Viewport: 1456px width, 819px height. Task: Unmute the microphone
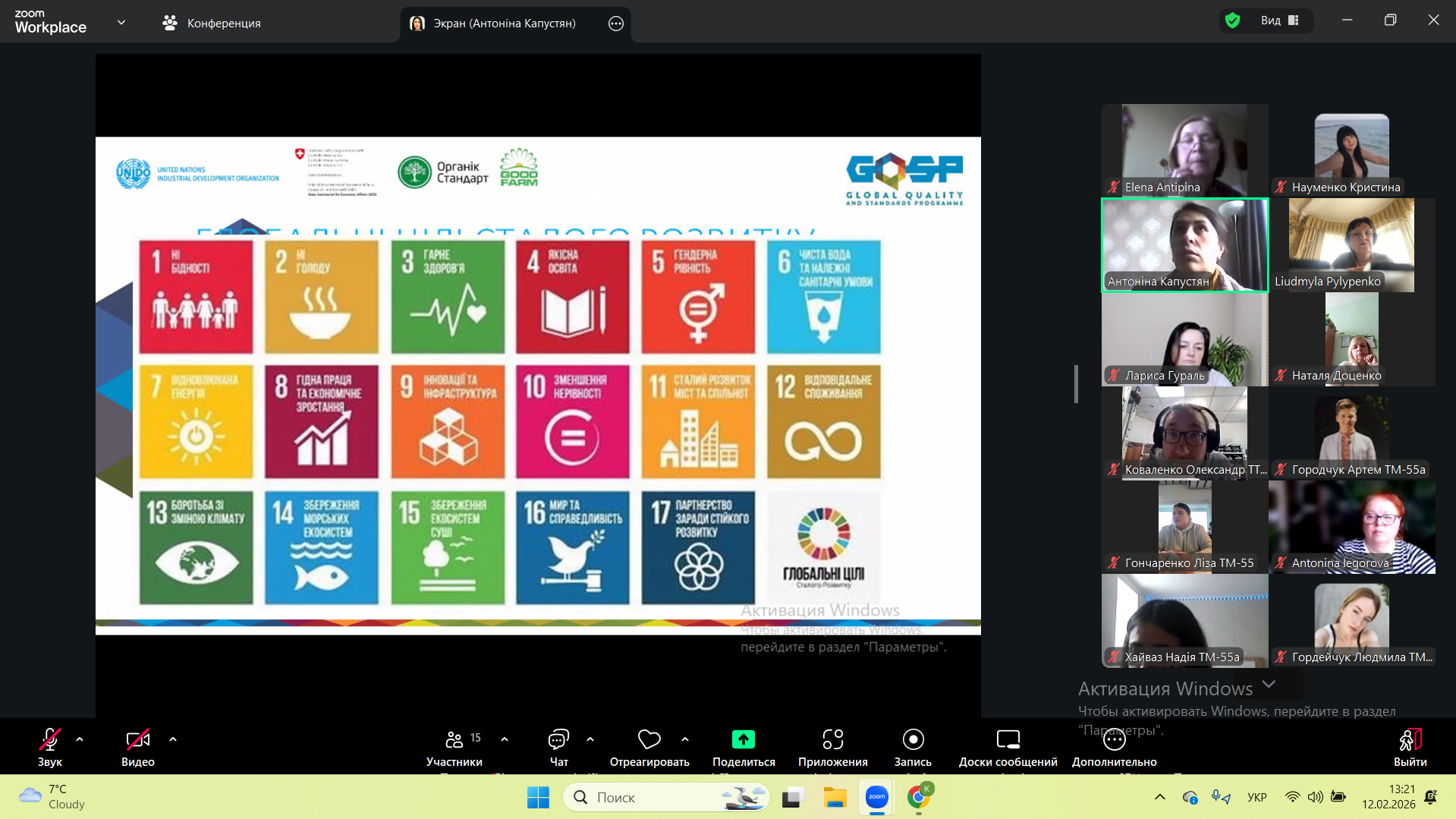click(x=50, y=740)
